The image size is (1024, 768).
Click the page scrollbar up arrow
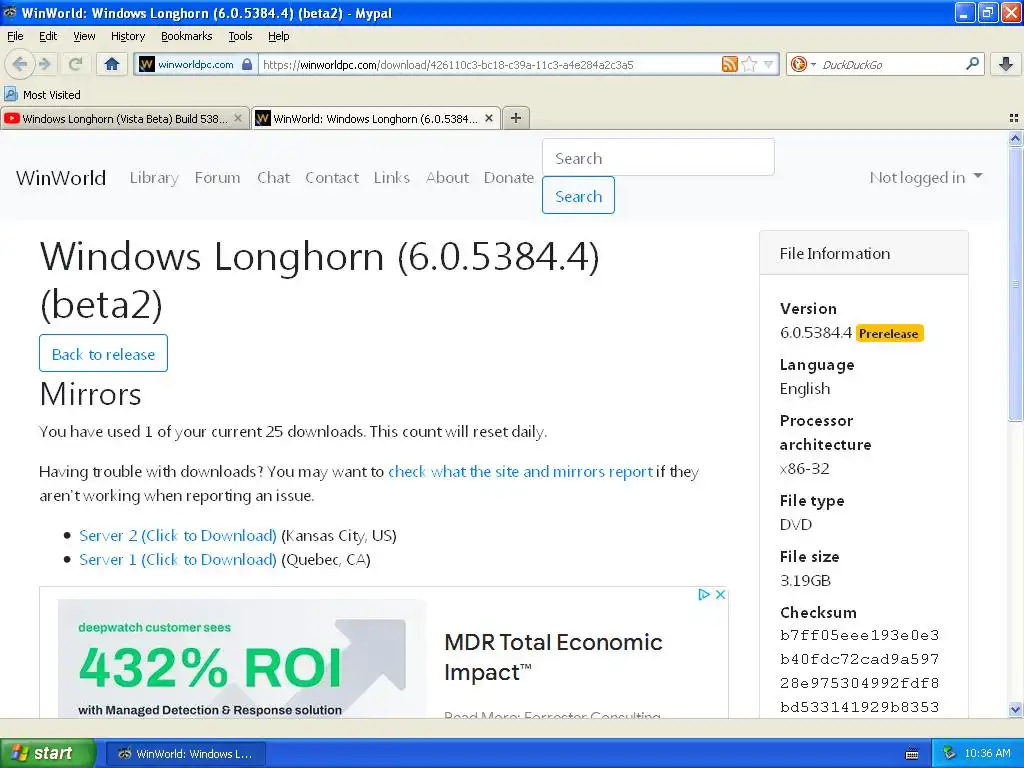[x=1015, y=138]
